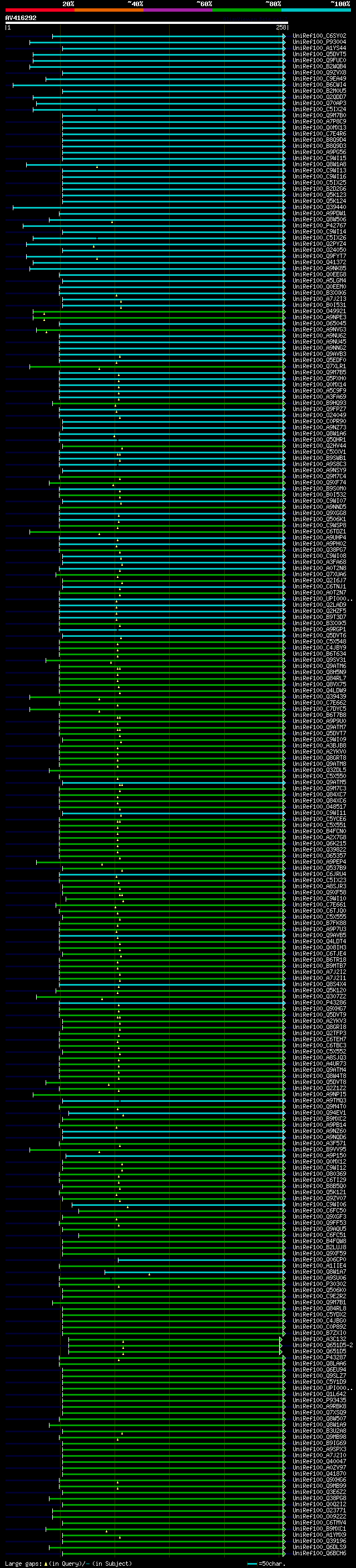
Task: Pick hit UniRef100_A8SJR3
Action: tap(319, 886)
